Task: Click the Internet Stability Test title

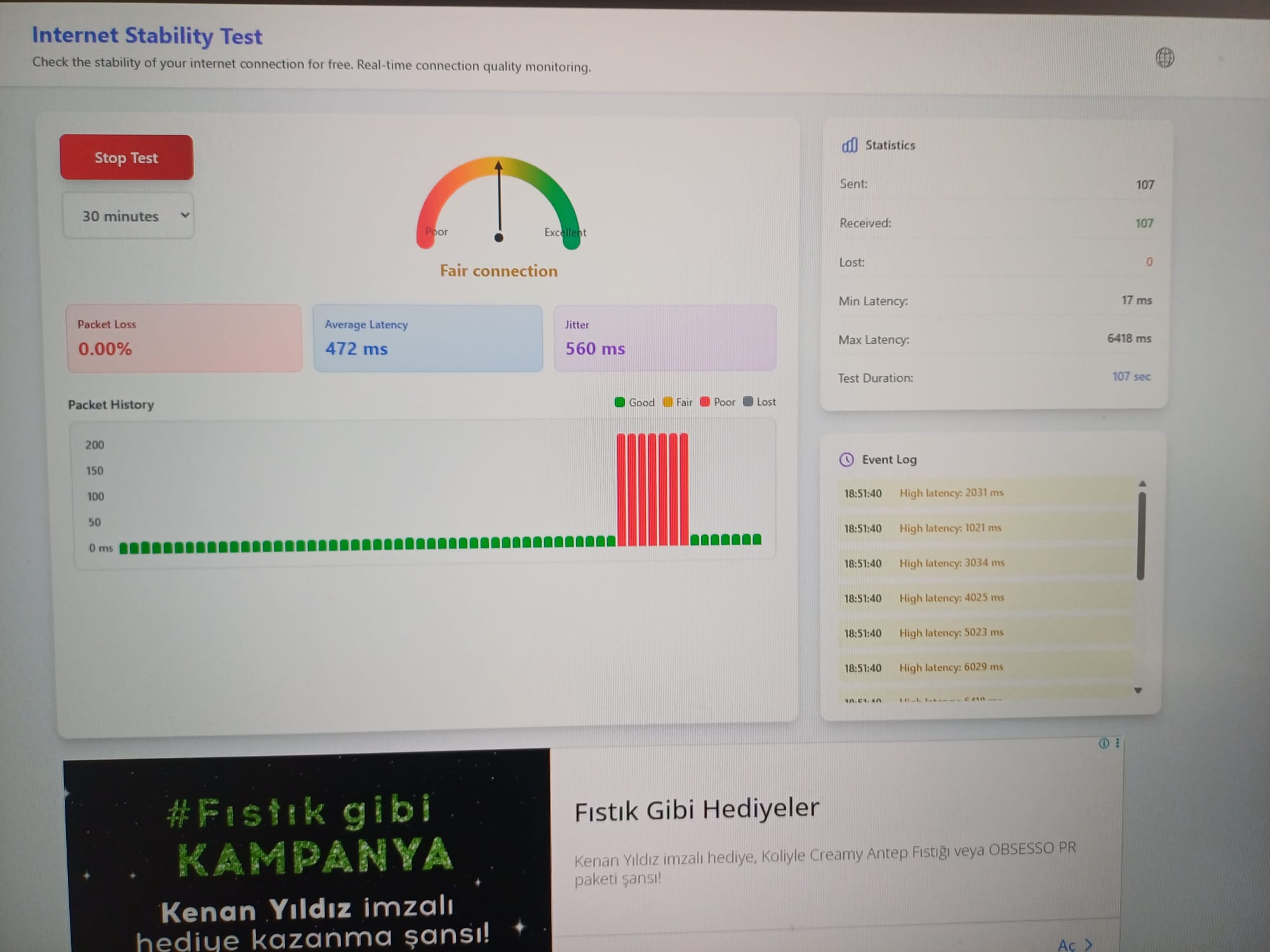Action: (x=147, y=36)
